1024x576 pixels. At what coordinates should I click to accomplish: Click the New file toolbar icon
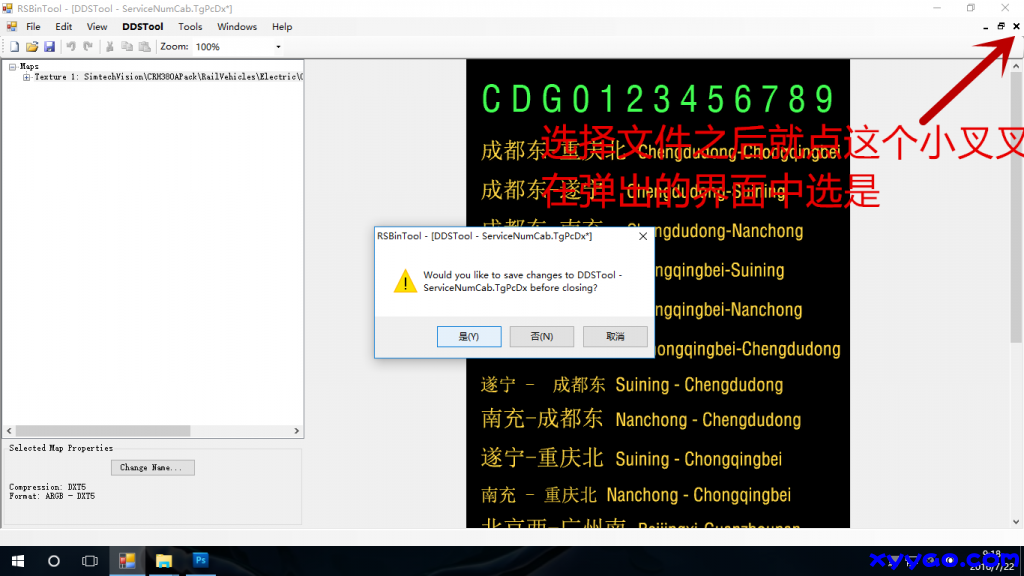point(15,47)
